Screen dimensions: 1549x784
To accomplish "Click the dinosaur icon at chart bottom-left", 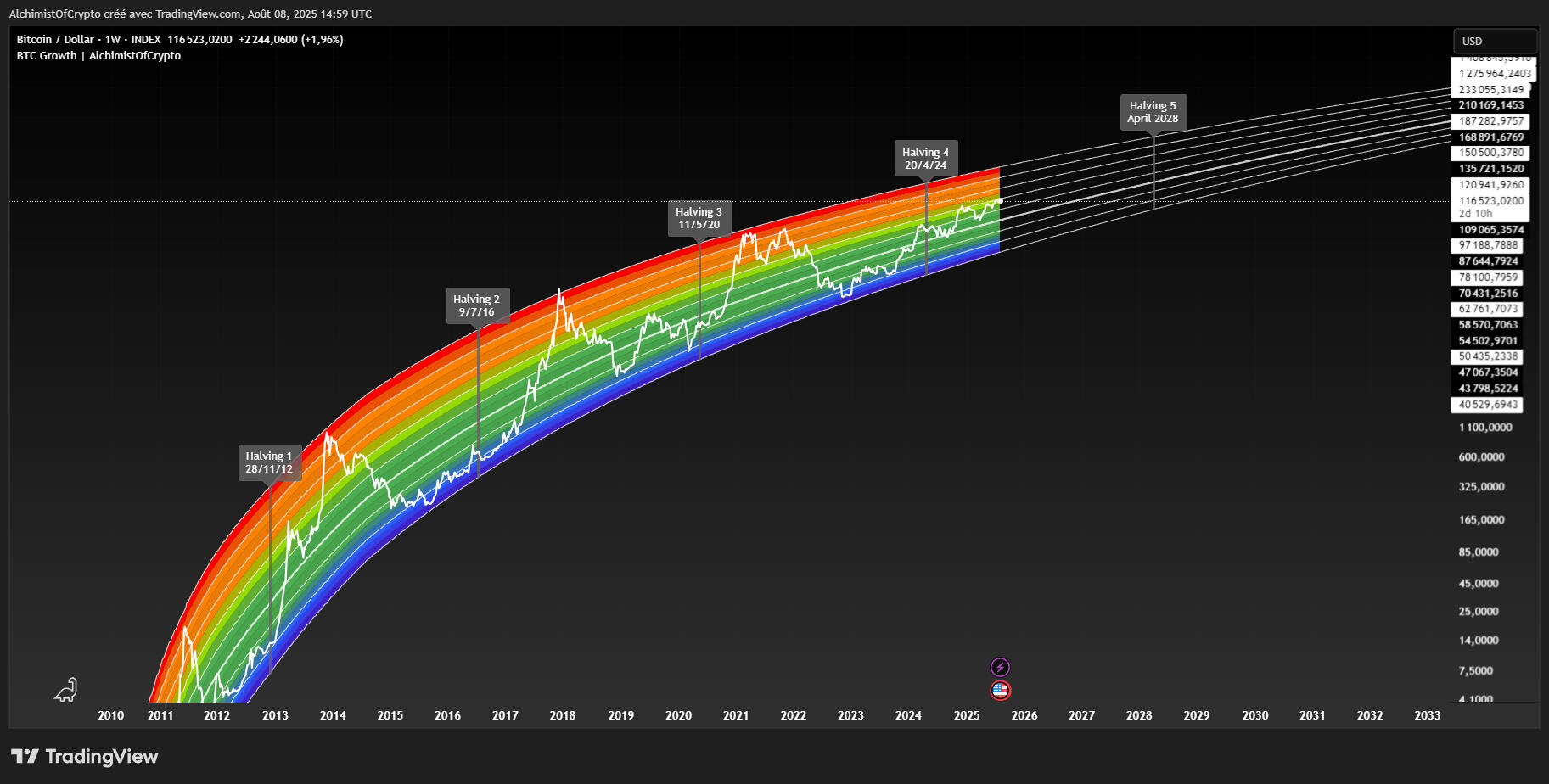I will [x=66, y=690].
